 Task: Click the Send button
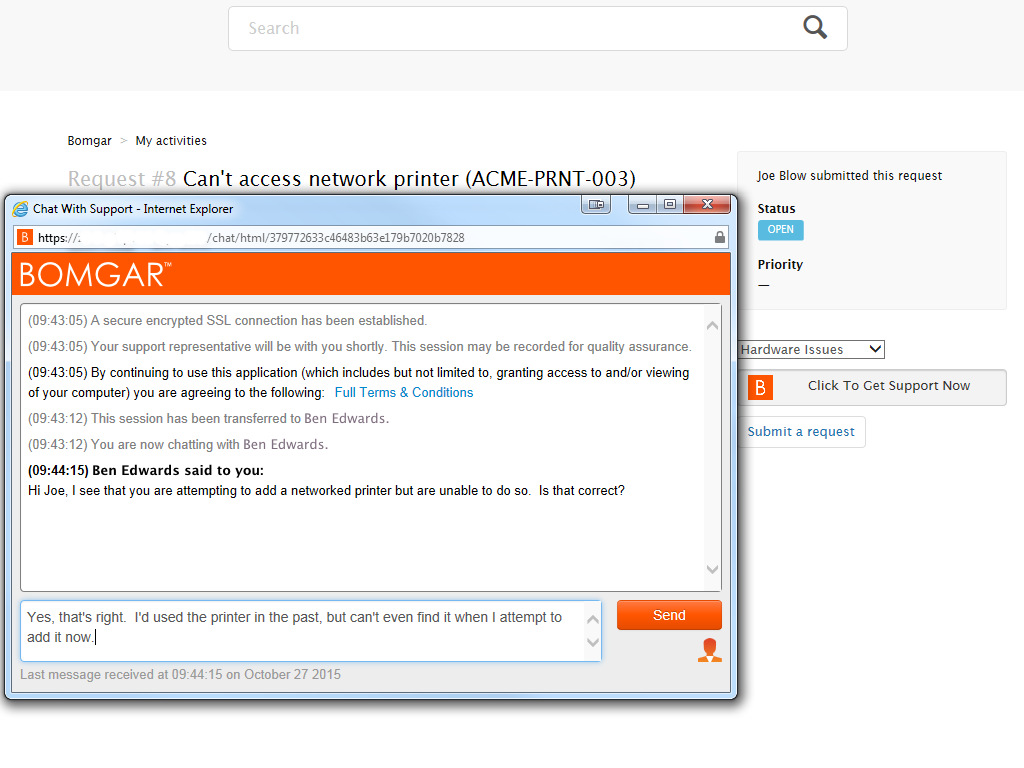click(669, 615)
